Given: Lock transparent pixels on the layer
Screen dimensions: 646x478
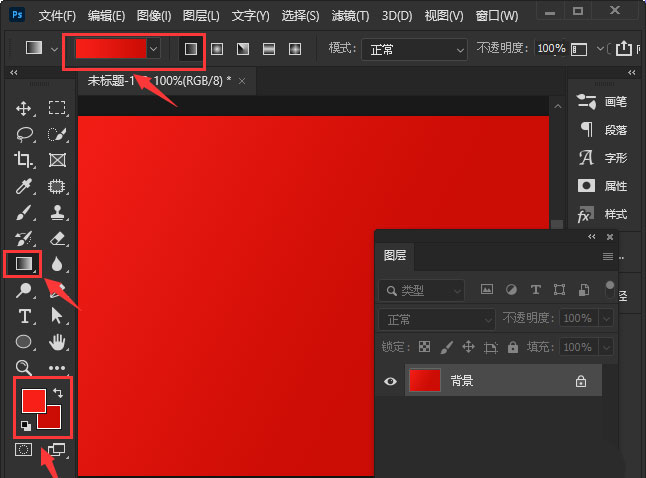Looking at the screenshot, I should pyautogui.click(x=424, y=347).
